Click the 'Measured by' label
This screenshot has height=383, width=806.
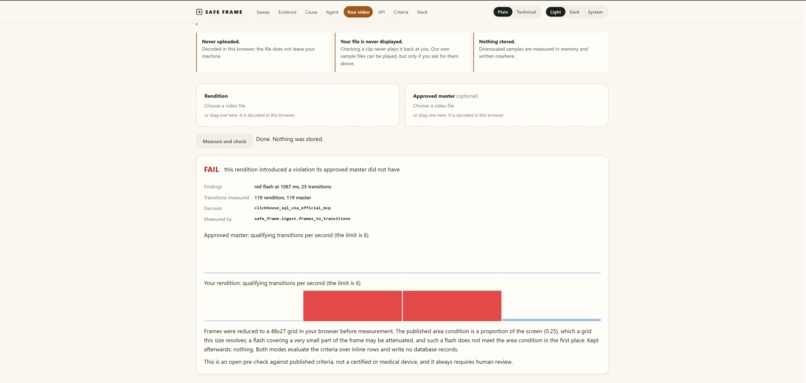pos(217,219)
